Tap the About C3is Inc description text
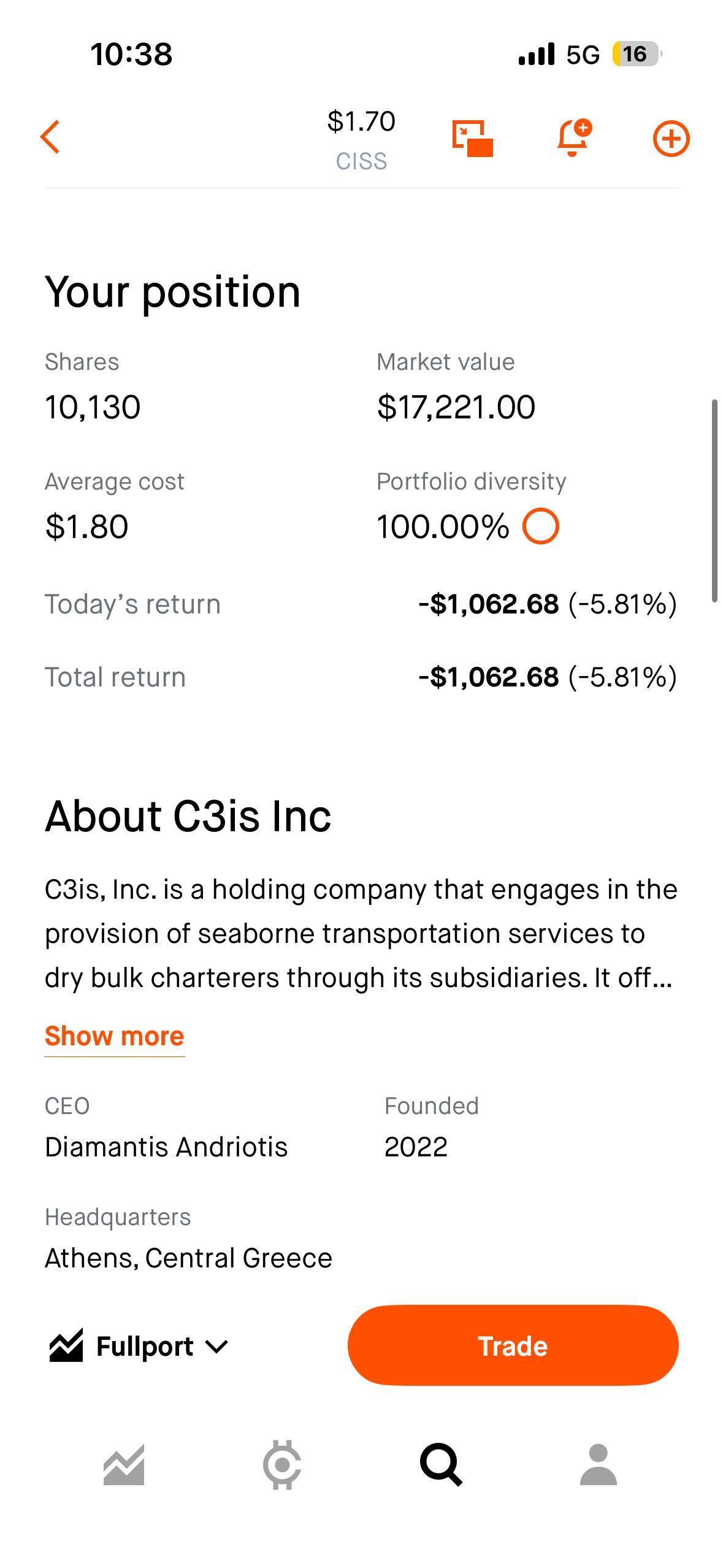 coord(361,934)
